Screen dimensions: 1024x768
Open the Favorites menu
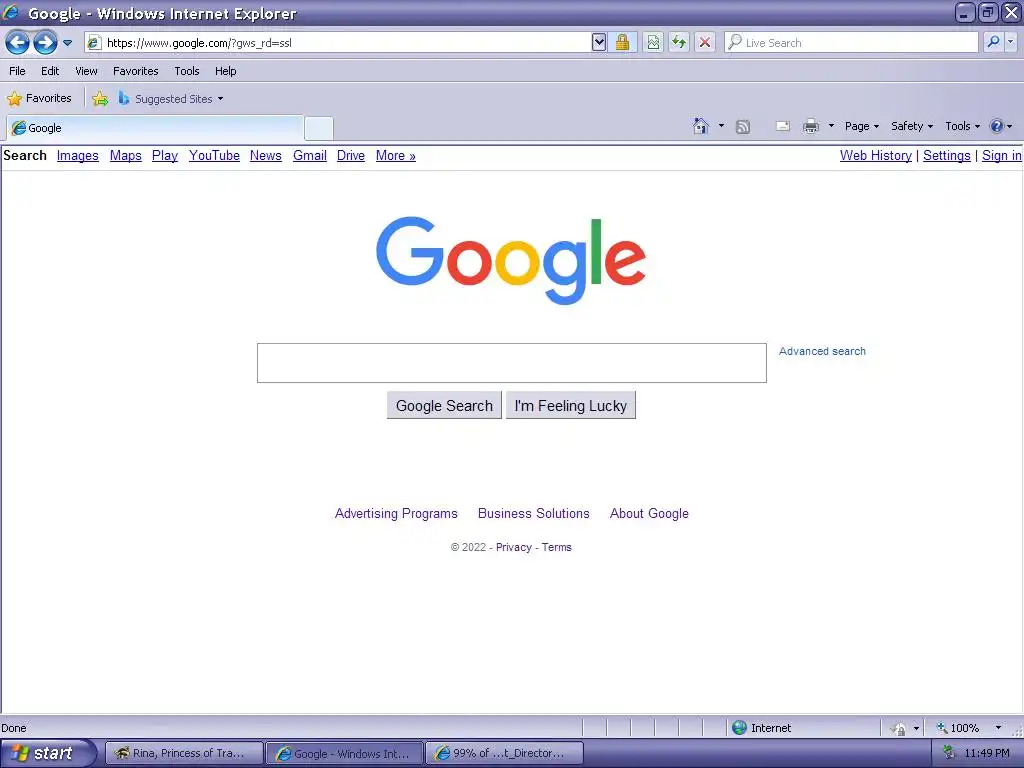click(135, 71)
